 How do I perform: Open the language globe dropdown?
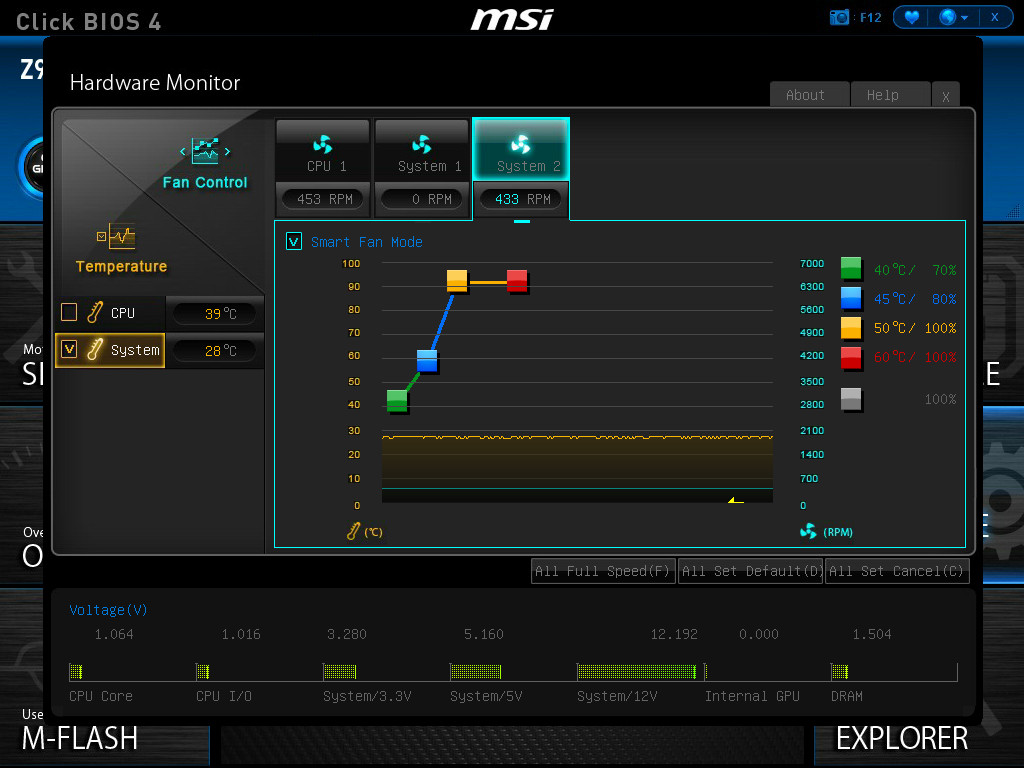point(953,17)
